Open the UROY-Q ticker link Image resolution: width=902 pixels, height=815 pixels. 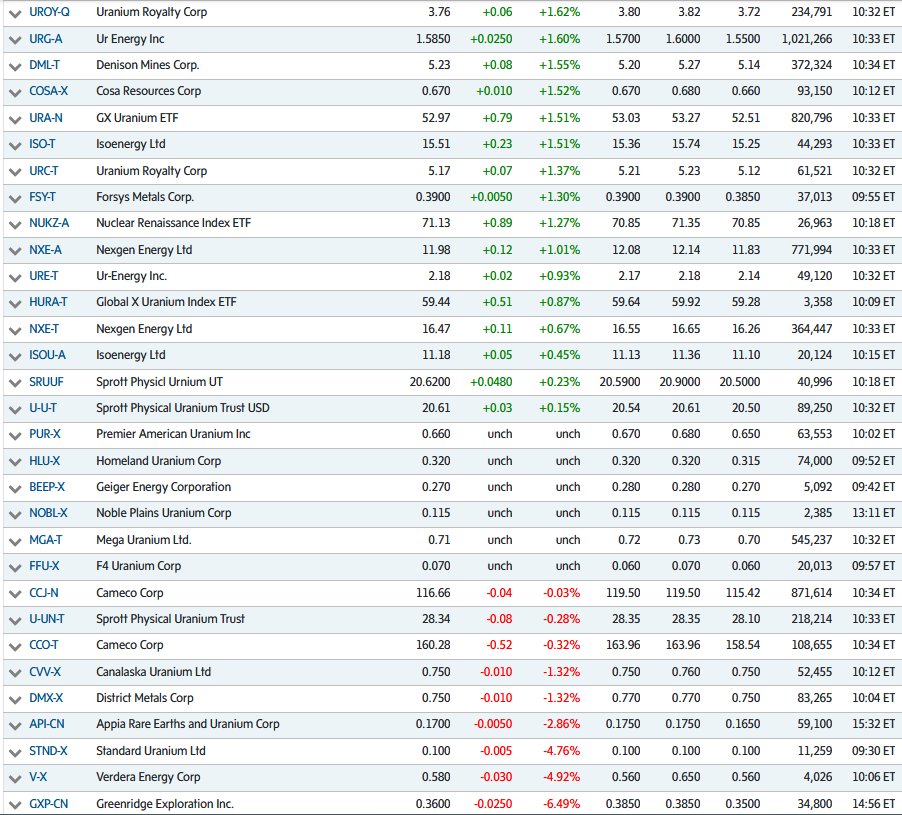[49, 12]
